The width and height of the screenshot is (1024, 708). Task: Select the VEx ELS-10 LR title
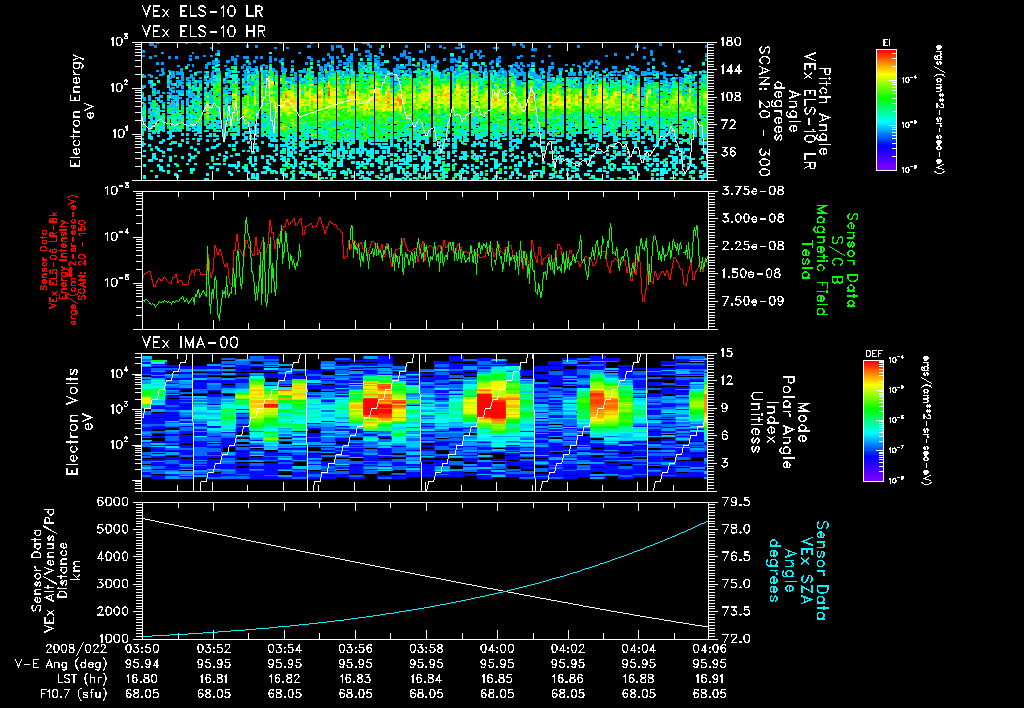click(x=203, y=12)
